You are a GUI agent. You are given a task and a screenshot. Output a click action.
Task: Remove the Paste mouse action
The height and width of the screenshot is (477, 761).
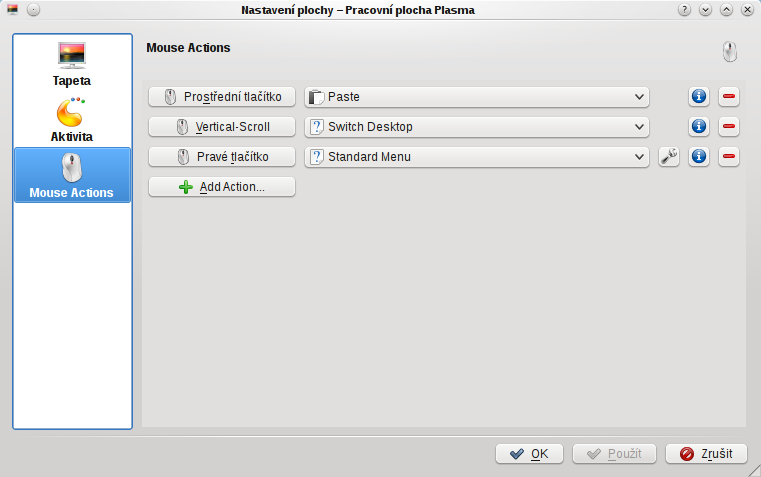[728, 97]
